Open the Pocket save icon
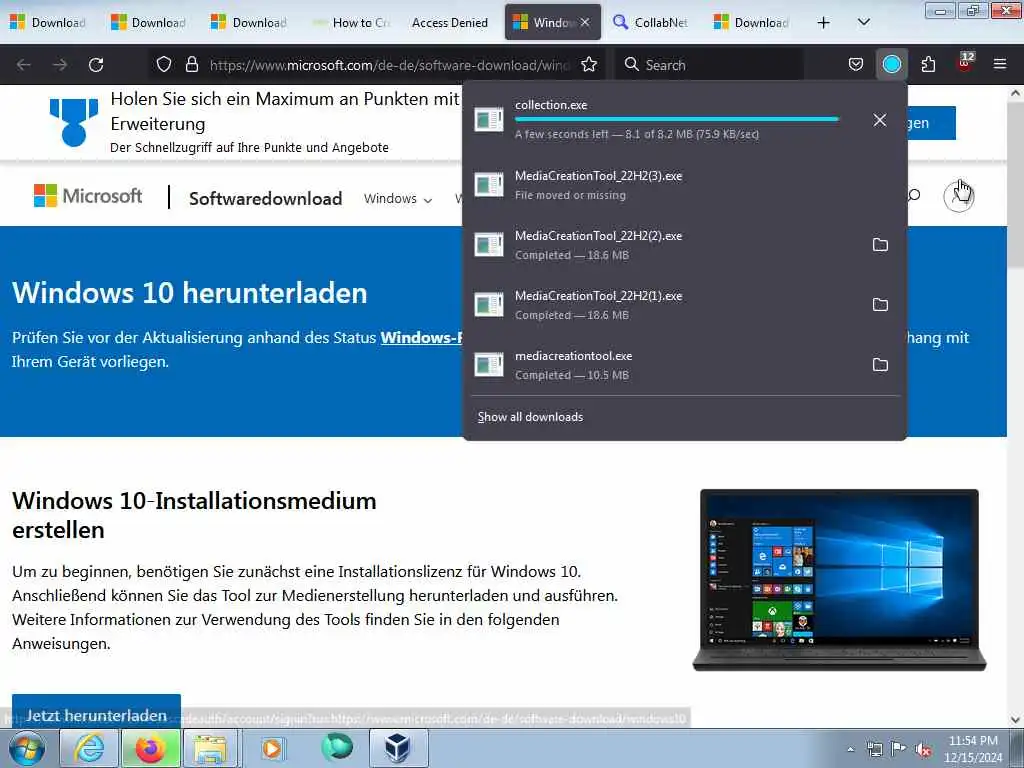This screenshot has height=768, width=1024. 856,65
